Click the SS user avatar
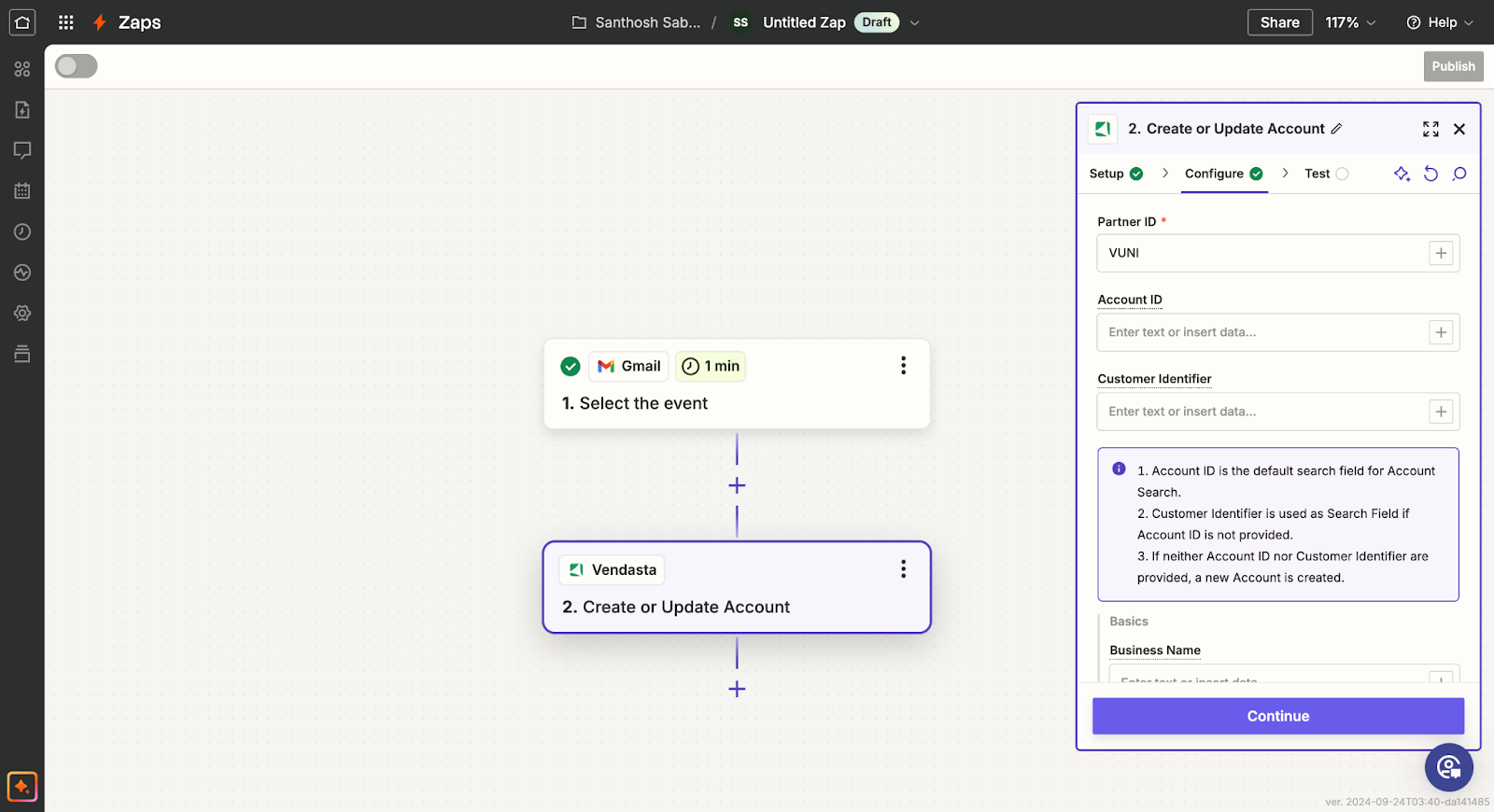 [740, 22]
